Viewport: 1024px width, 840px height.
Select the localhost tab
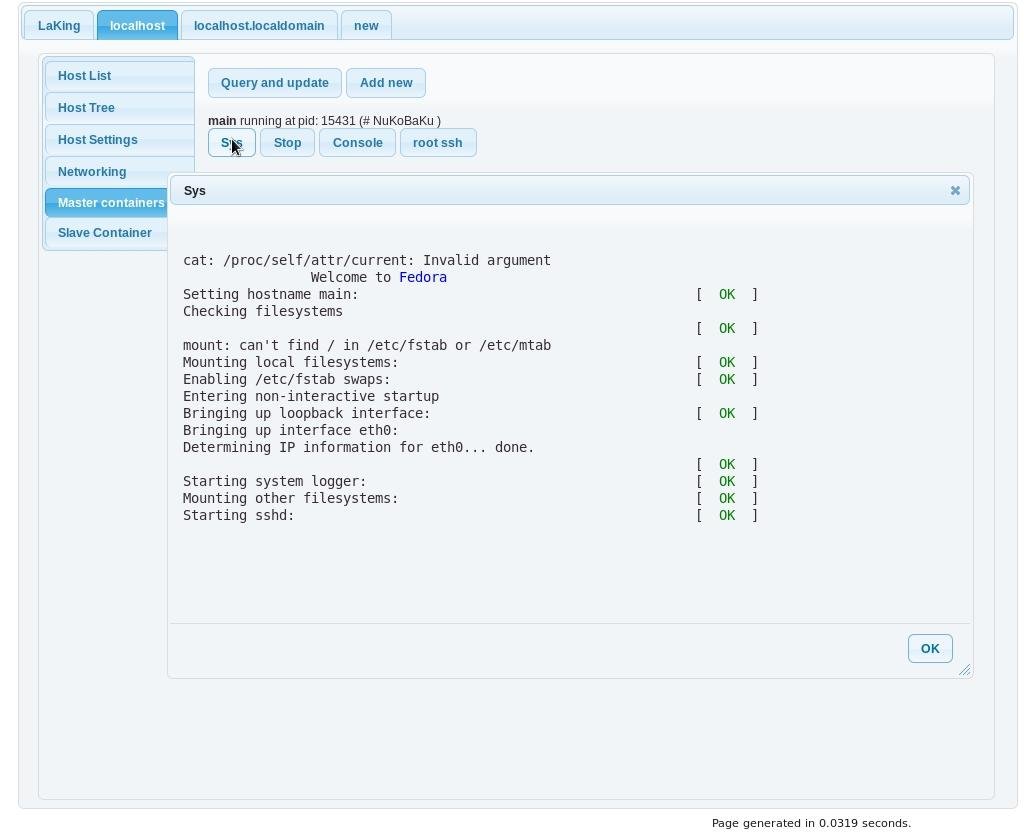(x=137, y=25)
